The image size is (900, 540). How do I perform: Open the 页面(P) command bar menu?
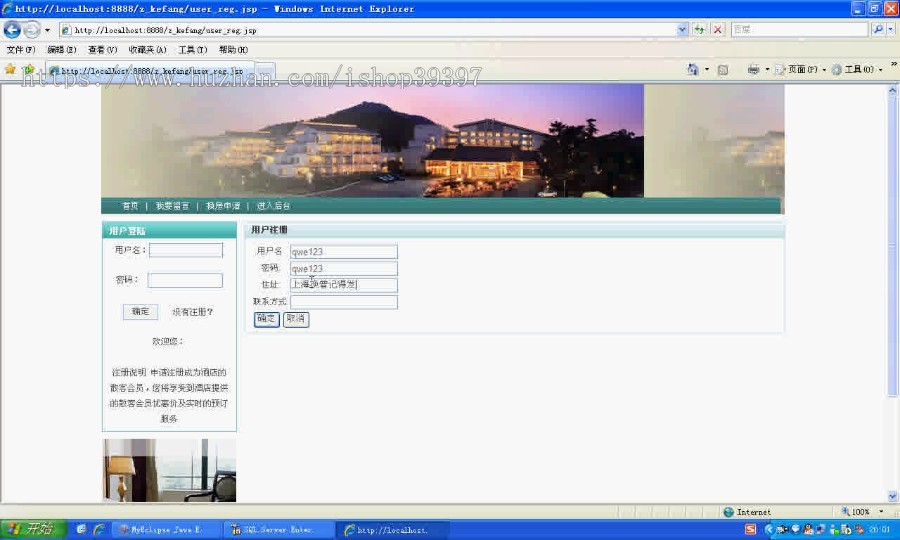(800, 69)
